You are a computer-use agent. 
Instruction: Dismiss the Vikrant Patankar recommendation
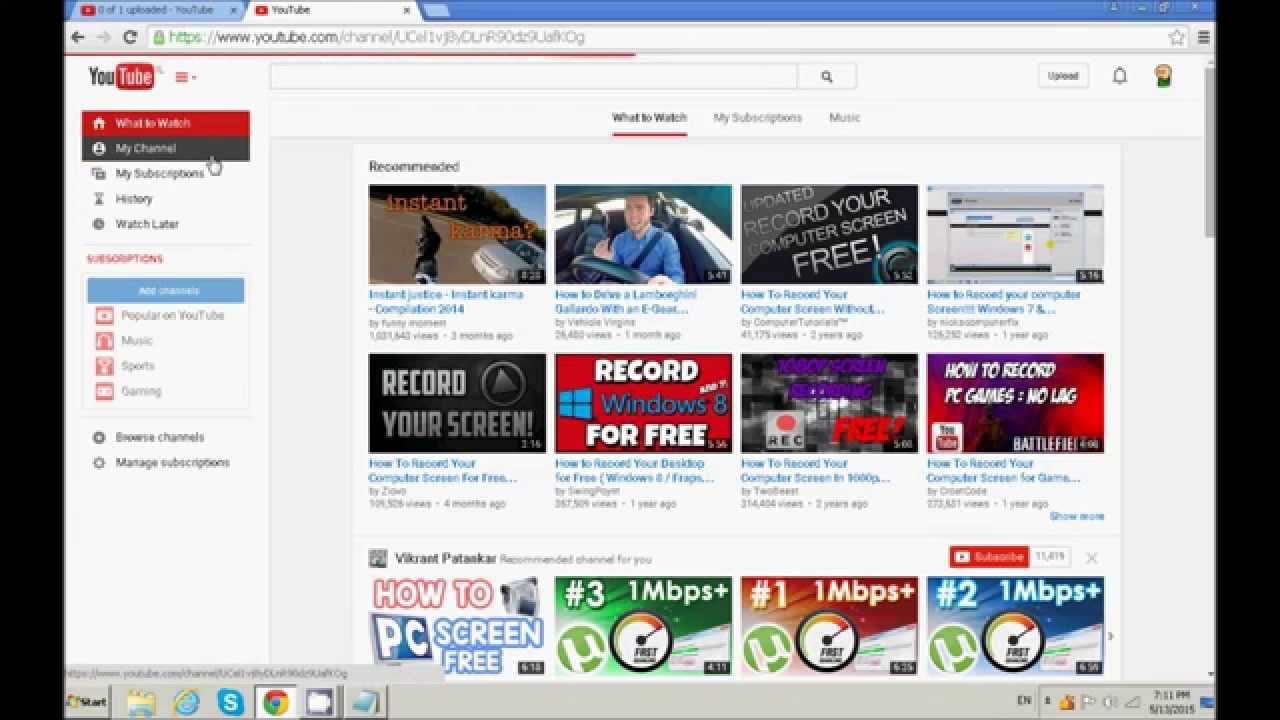1091,558
